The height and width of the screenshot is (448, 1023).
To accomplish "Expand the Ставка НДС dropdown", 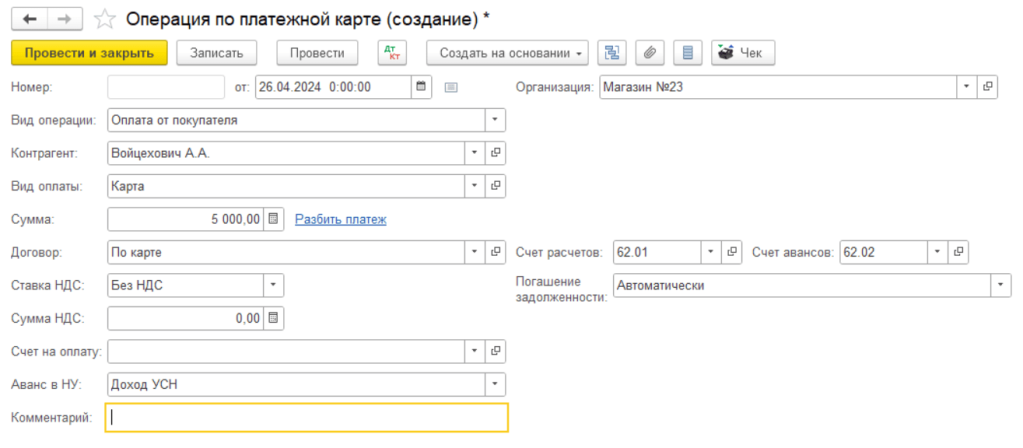I will pyautogui.click(x=273, y=285).
